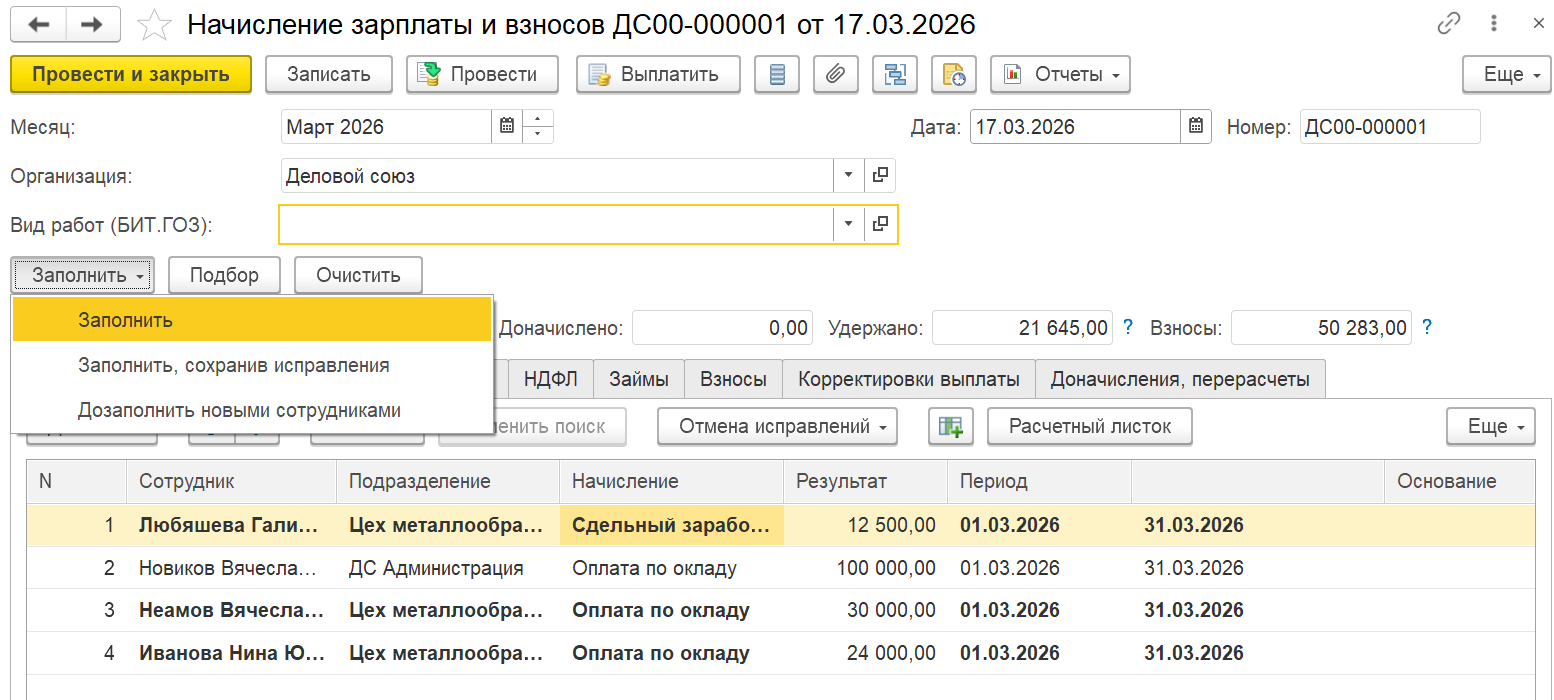This screenshot has width=1554, height=700.
Task: Select the Иванова Нина Ю… row
Action: [781, 653]
